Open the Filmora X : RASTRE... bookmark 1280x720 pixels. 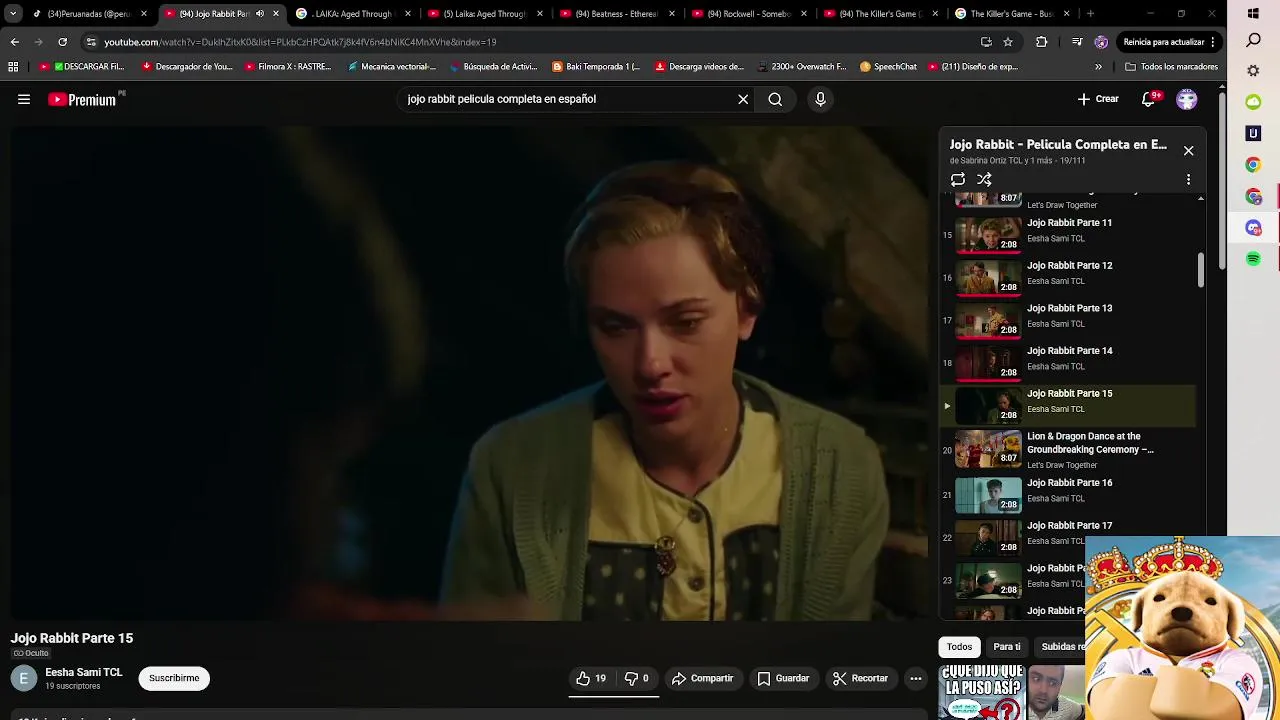[288, 67]
